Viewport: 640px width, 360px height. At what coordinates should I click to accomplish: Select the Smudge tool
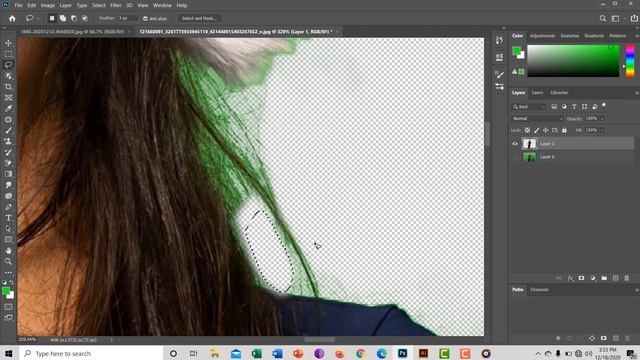coord(8,185)
